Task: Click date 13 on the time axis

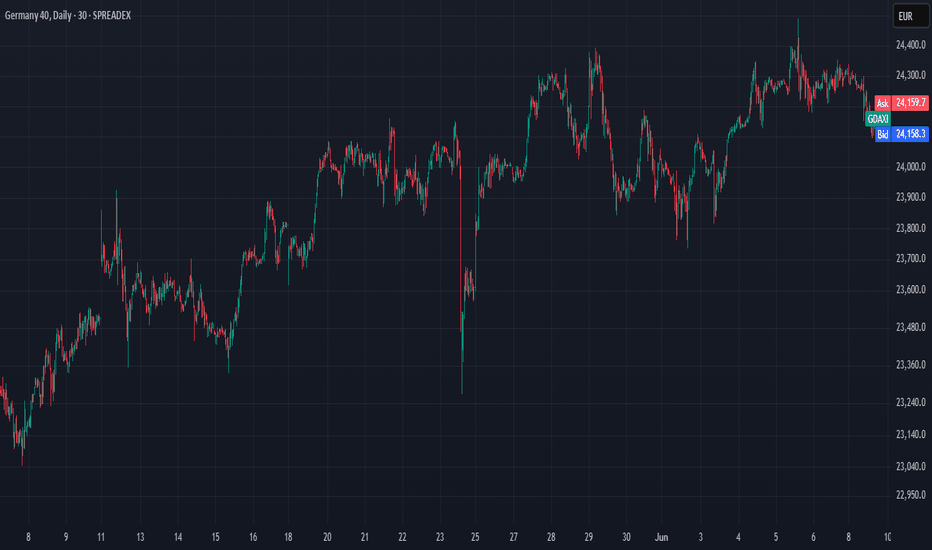Action: pos(140,537)
